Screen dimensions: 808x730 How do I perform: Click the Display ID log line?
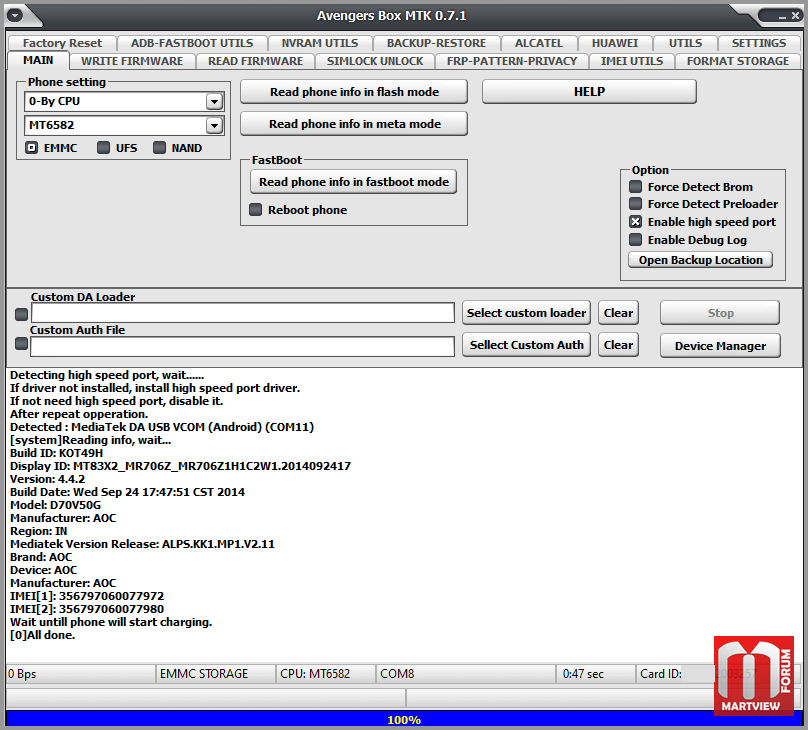click(180, 466)
